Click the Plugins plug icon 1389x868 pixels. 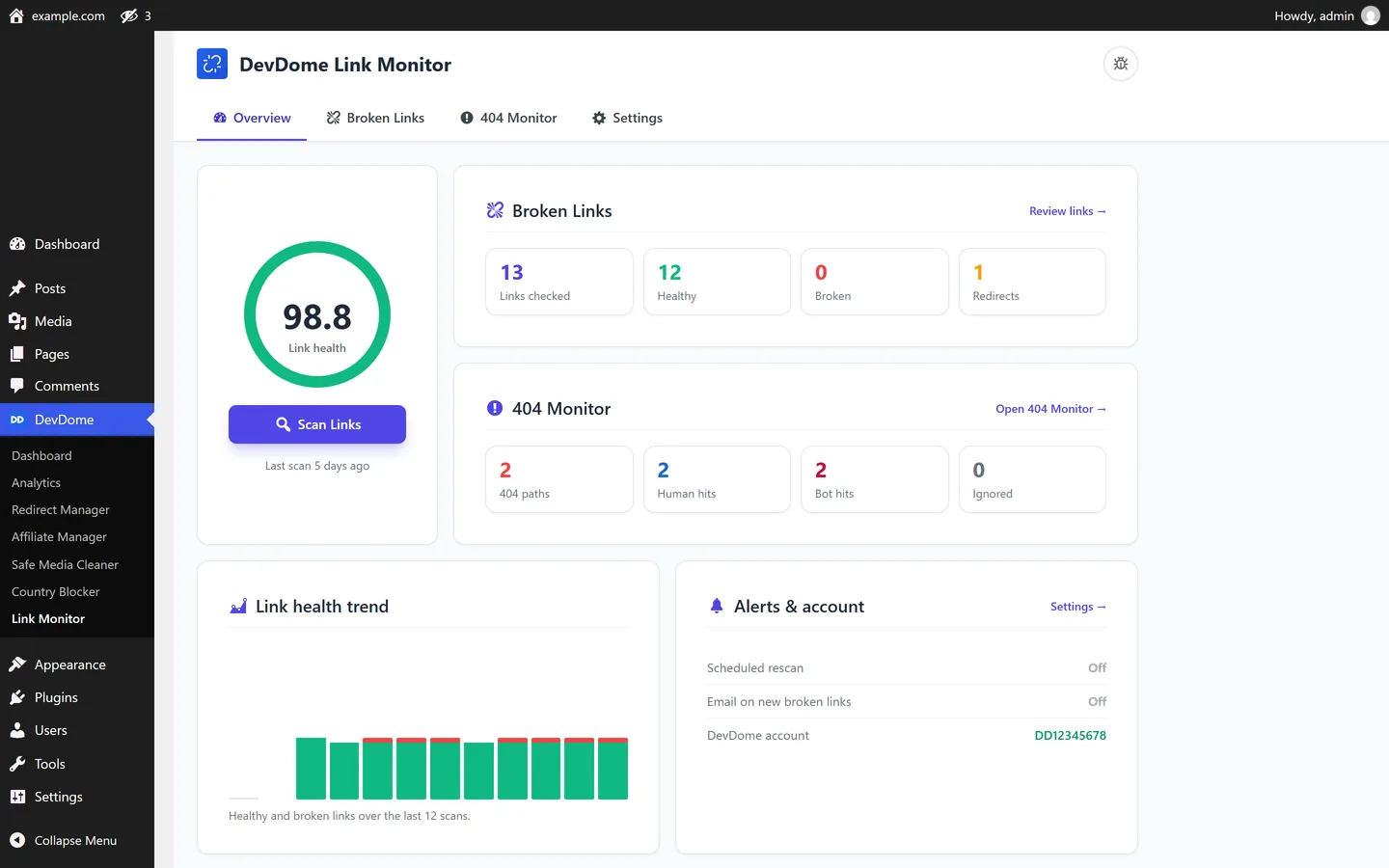17,697
